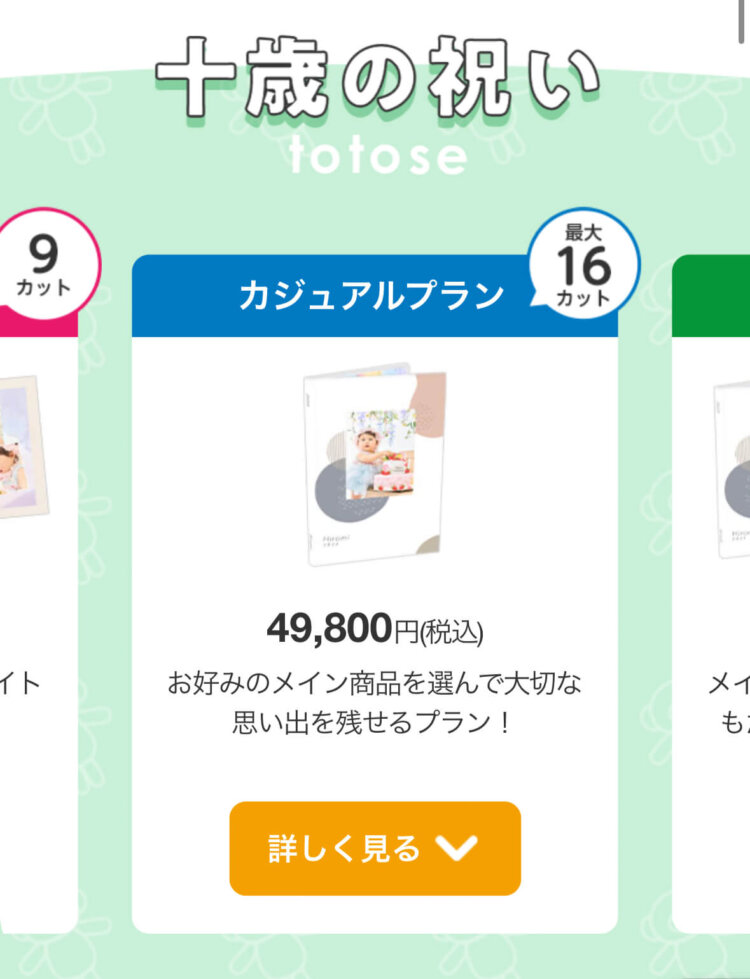Tap the pink 9カット circular badge
This screenshot has height=979, width=750.
(45, 264)
